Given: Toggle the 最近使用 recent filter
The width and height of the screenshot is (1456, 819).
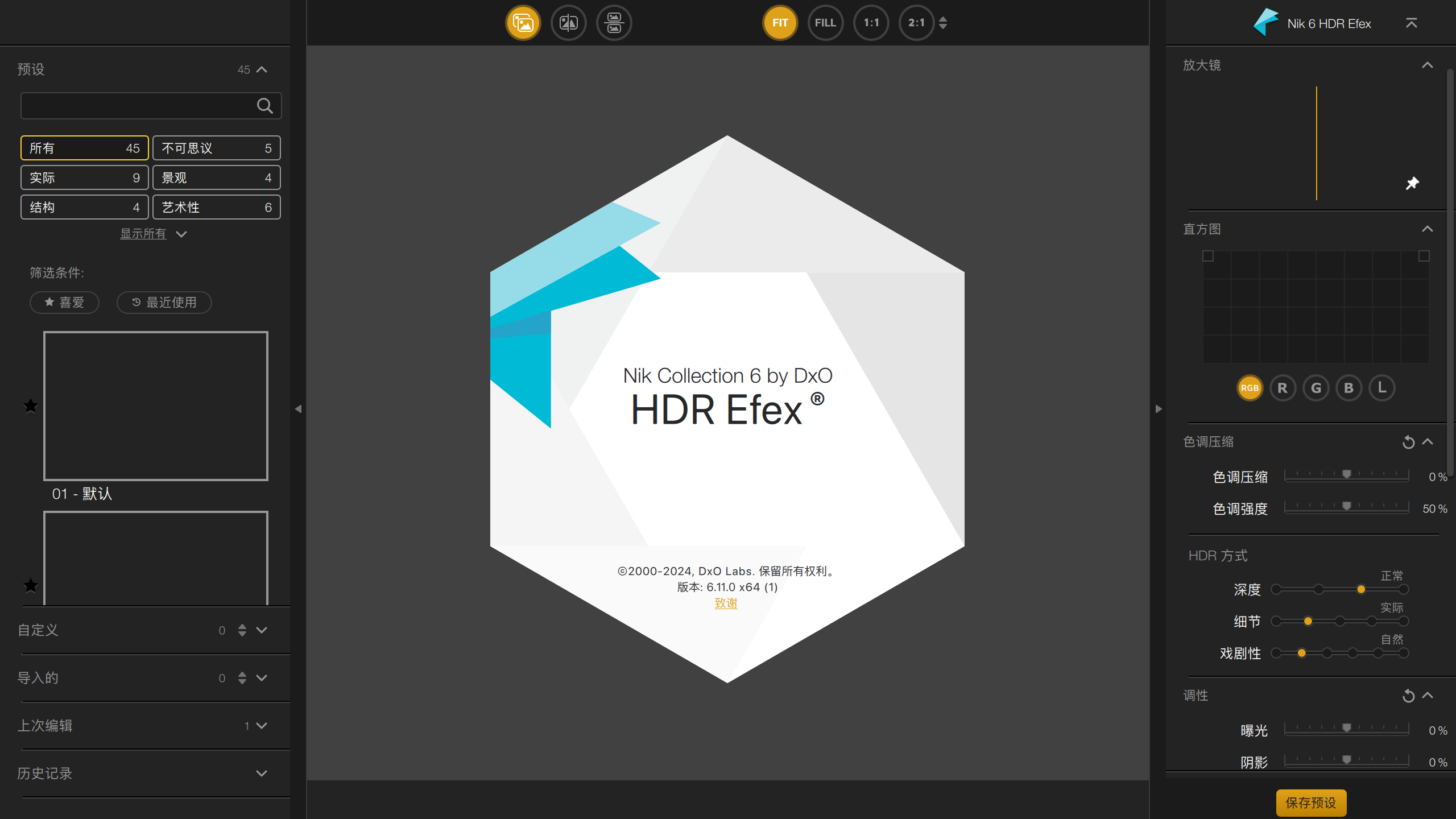Looking at the screenshot, I should pos(164,303).
